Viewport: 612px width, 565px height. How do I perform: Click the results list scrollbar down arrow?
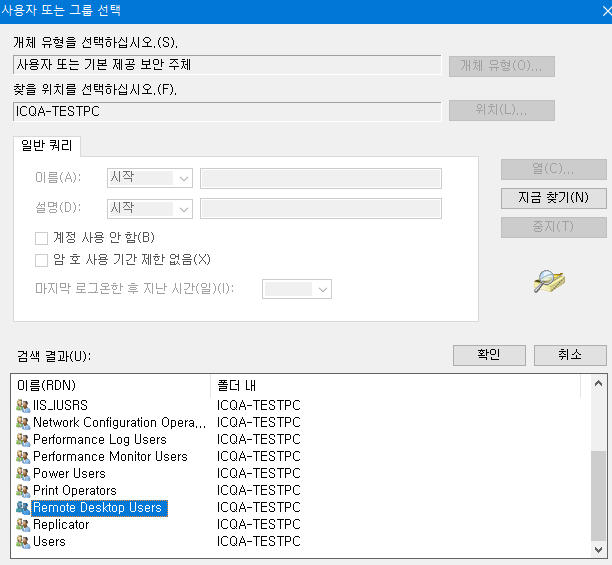(598, 549)
